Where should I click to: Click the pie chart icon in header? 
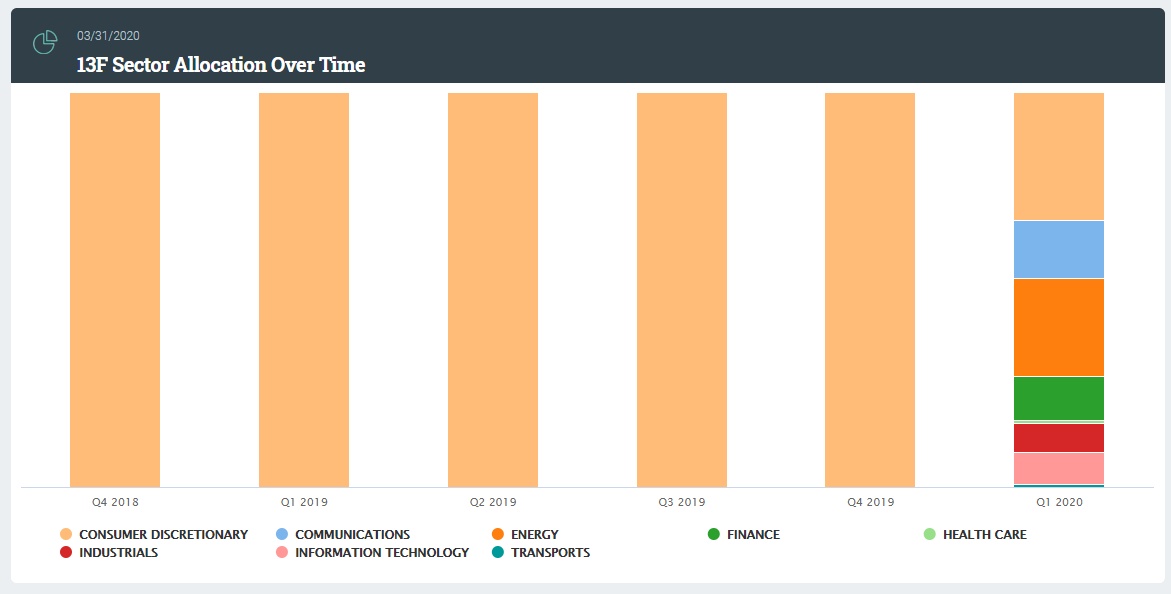pyautogui.click(x=45, y=42)
